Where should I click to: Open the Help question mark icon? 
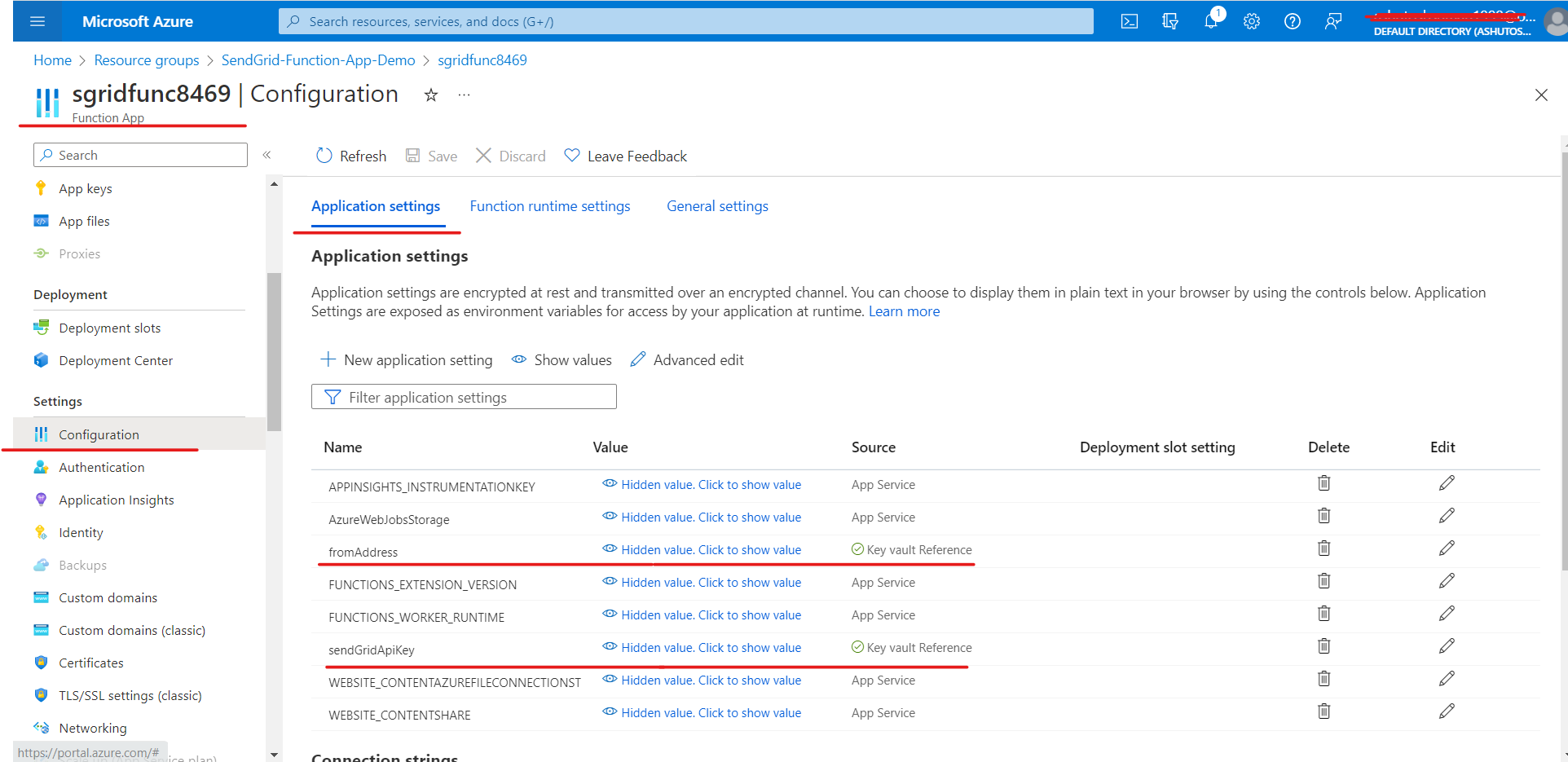(1292, 21)
